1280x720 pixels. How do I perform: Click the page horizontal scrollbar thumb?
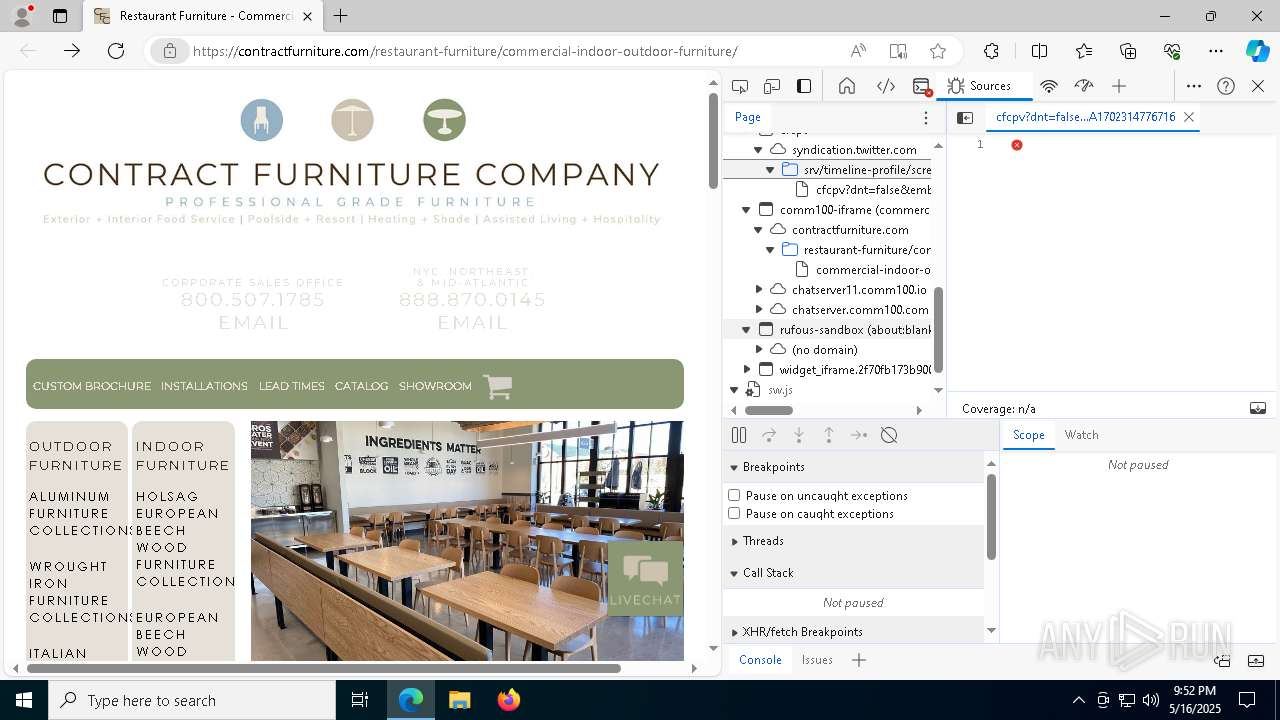click(324, 668)
